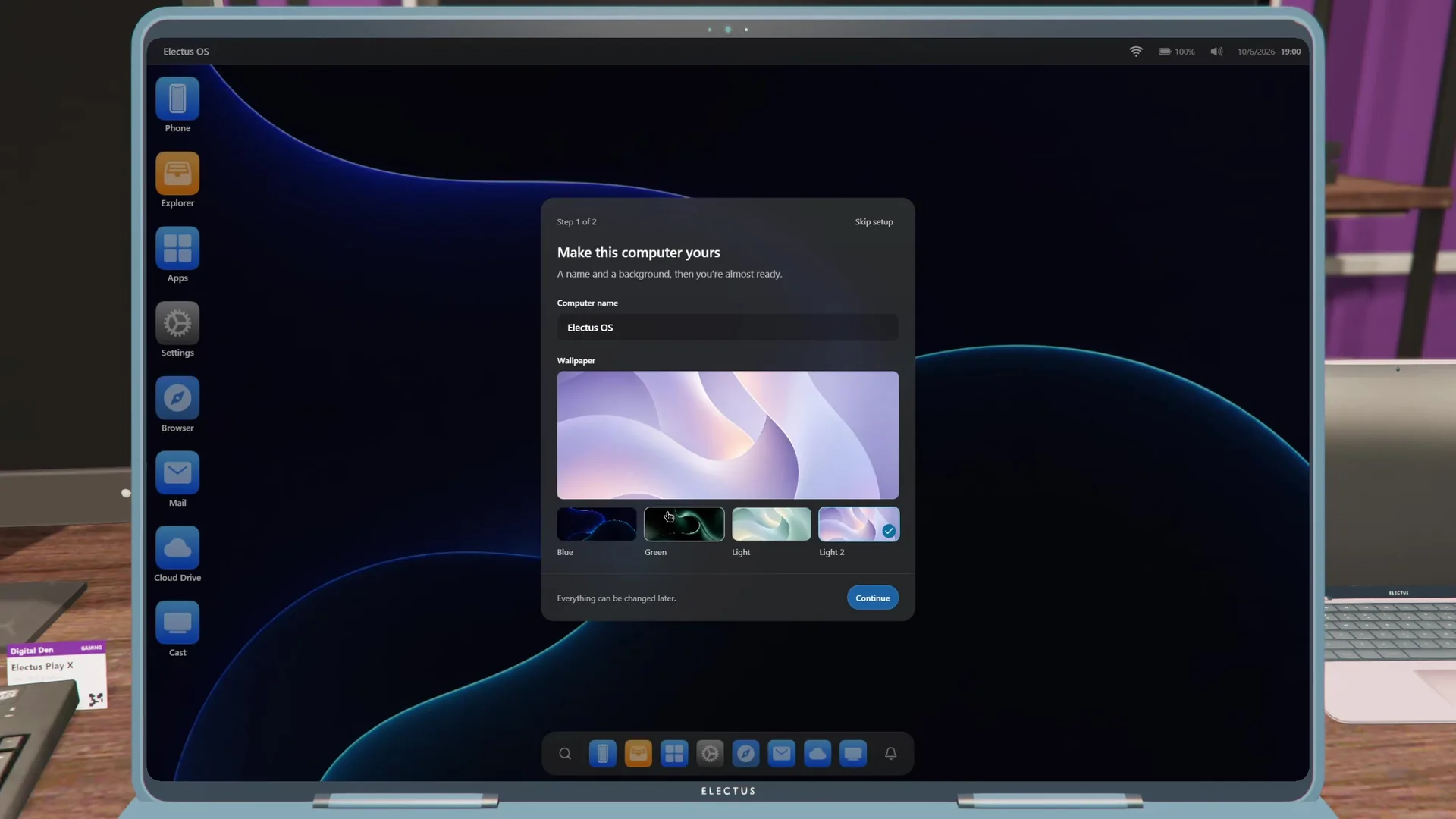
Task: Open Phone from the bottom dock
Action: [603, 754]
